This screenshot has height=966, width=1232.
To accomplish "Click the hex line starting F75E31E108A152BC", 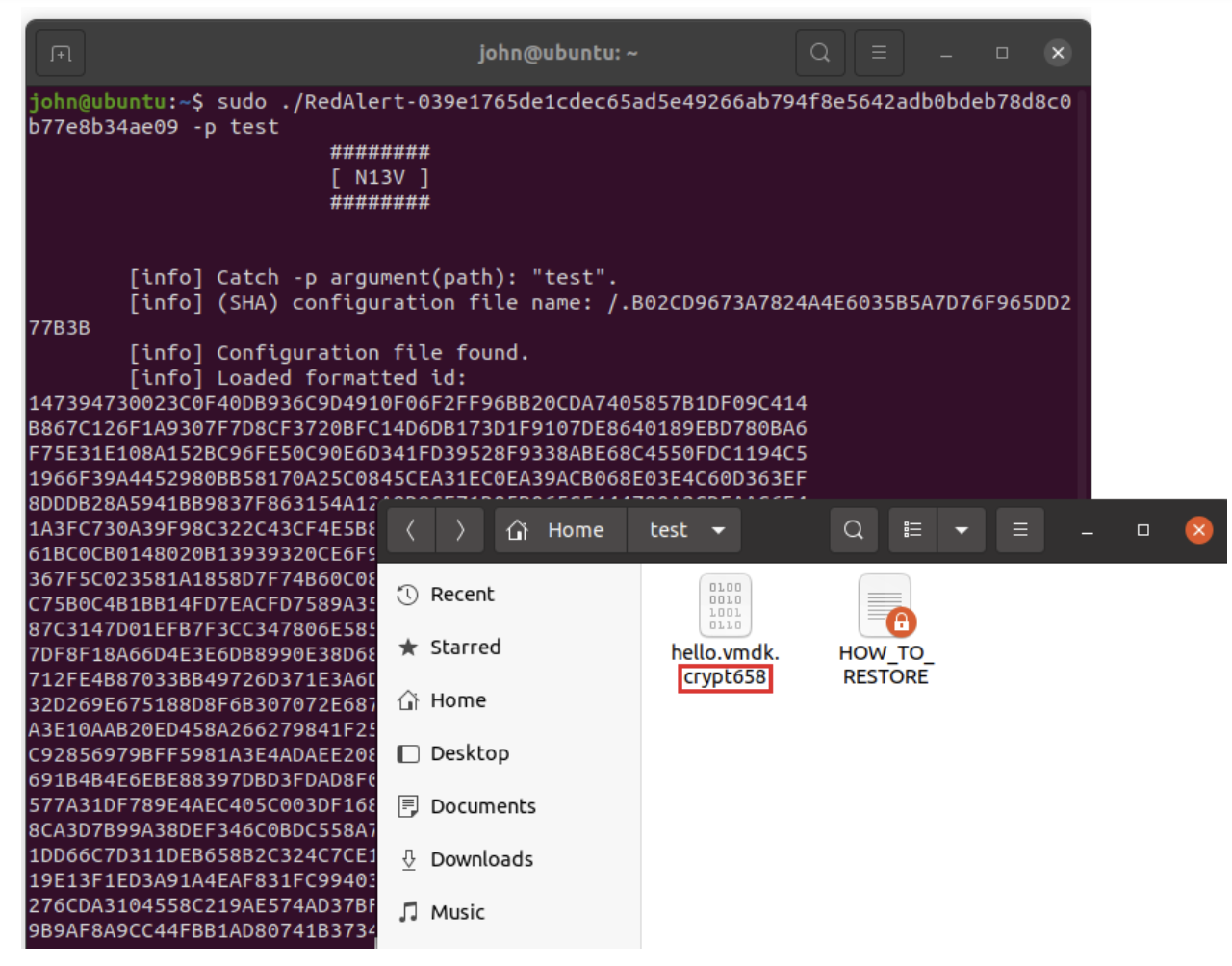I will [x=418, y=453].
